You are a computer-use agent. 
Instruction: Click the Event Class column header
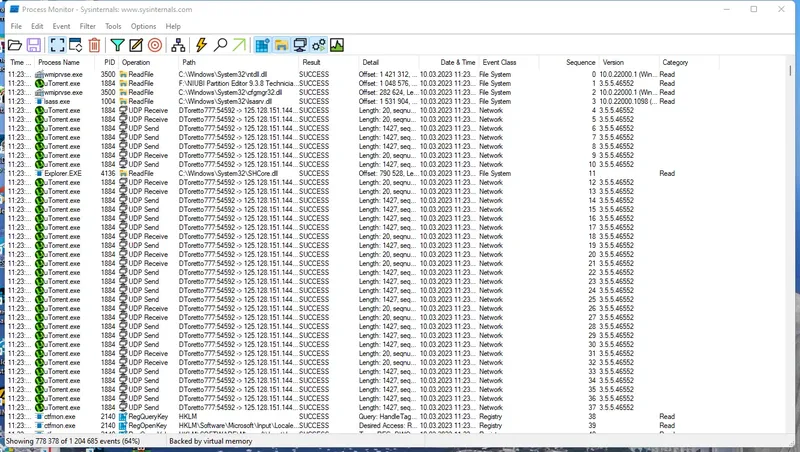(509, 62)
